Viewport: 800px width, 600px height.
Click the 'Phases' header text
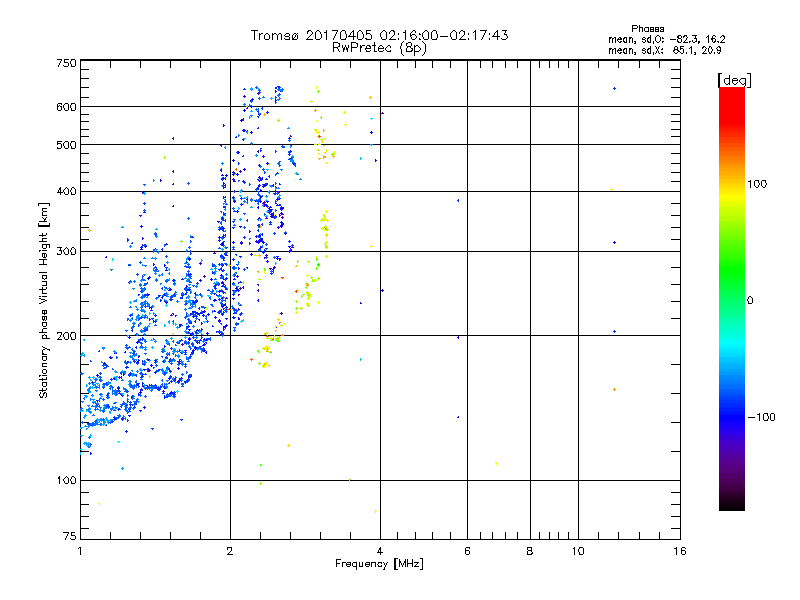click(x=647, y=29)
